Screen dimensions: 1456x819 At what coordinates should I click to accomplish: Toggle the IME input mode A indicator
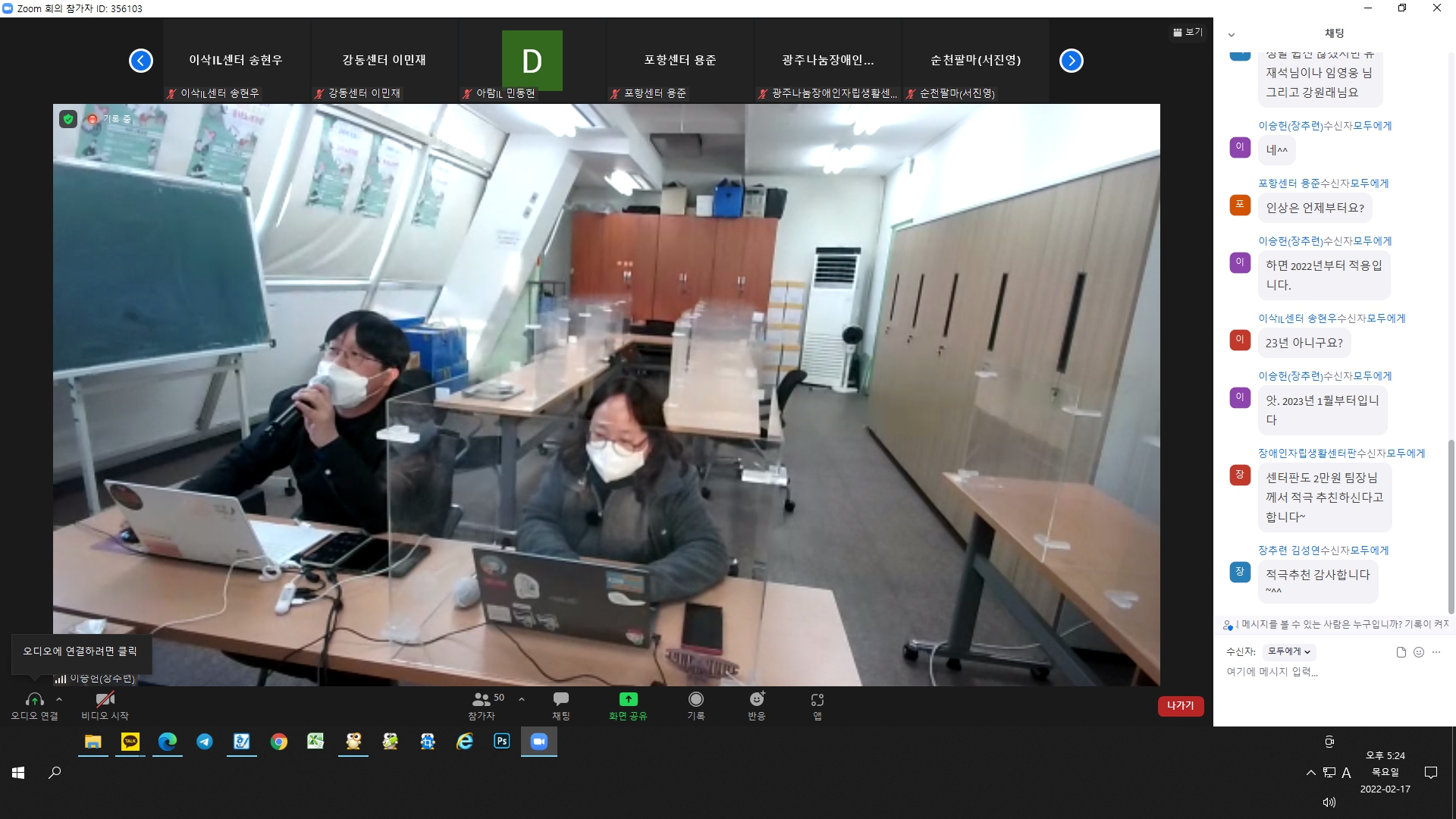1347,773
